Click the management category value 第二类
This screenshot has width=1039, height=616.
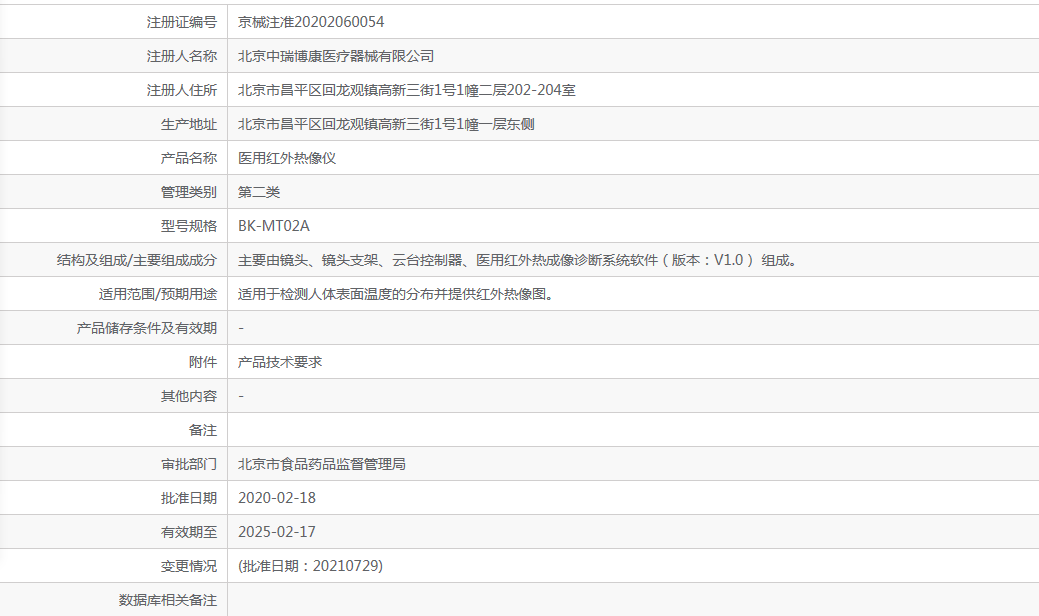(x=259, y=192)
